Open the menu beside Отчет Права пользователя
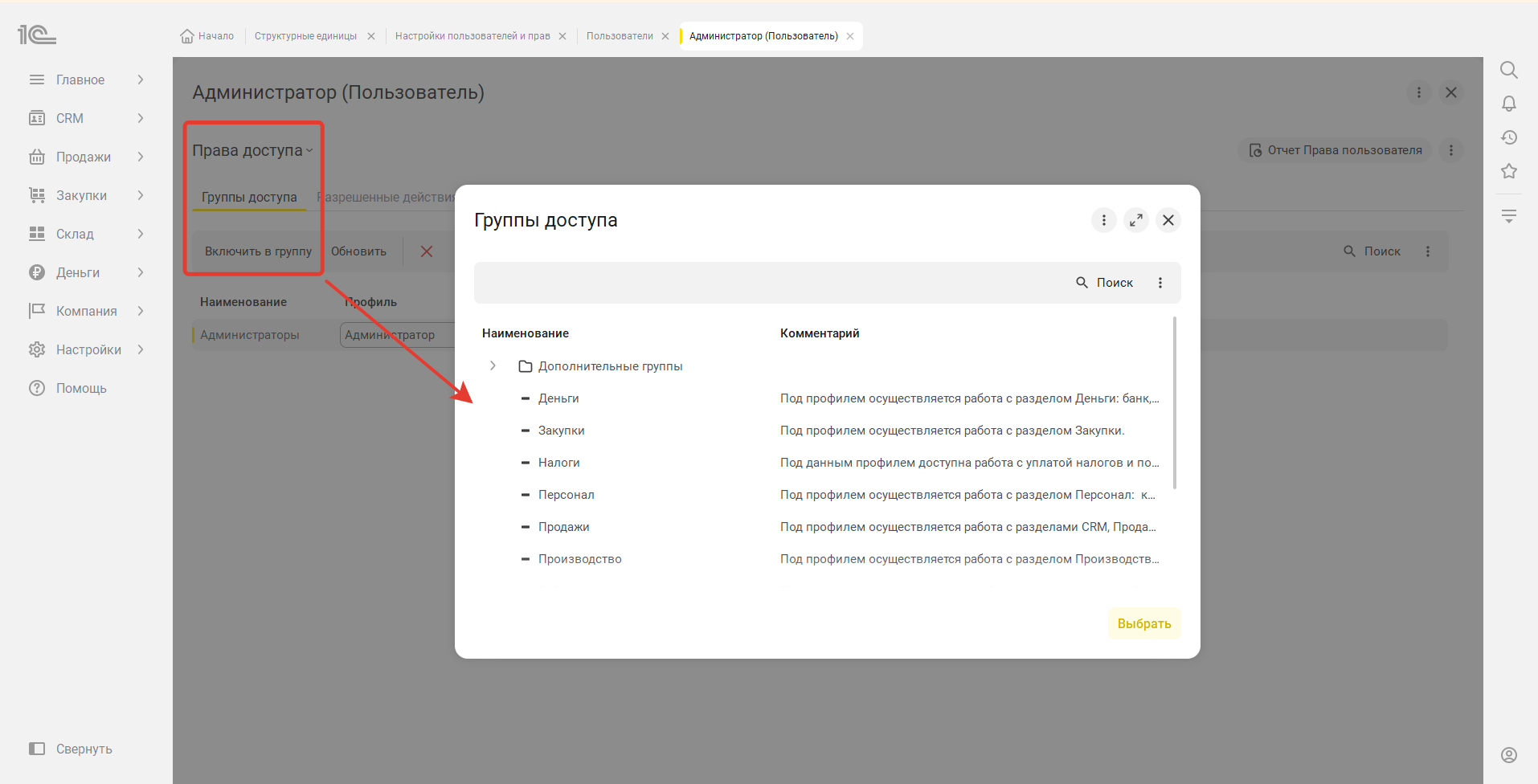 coord(1451,150)
